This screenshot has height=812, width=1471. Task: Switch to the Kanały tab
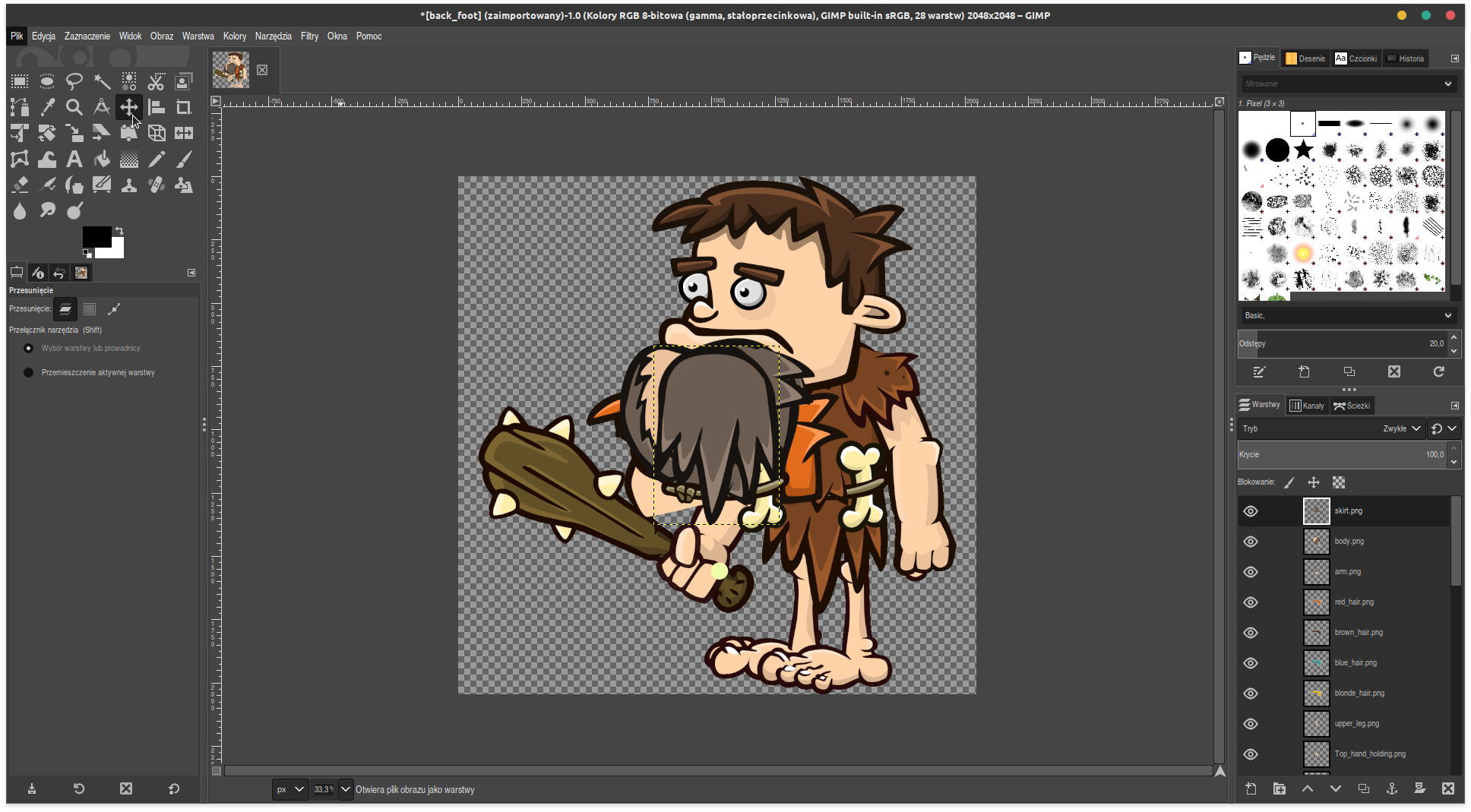1307,406
